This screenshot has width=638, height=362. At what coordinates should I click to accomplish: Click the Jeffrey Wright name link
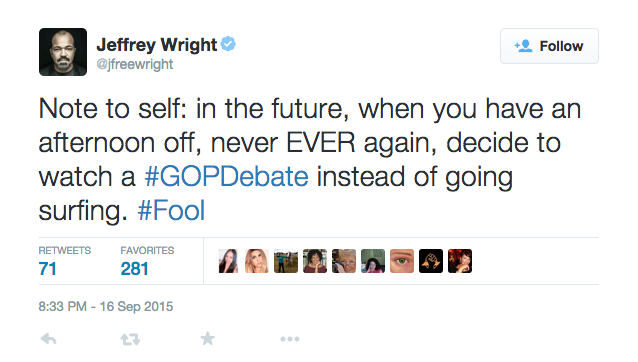157,45
